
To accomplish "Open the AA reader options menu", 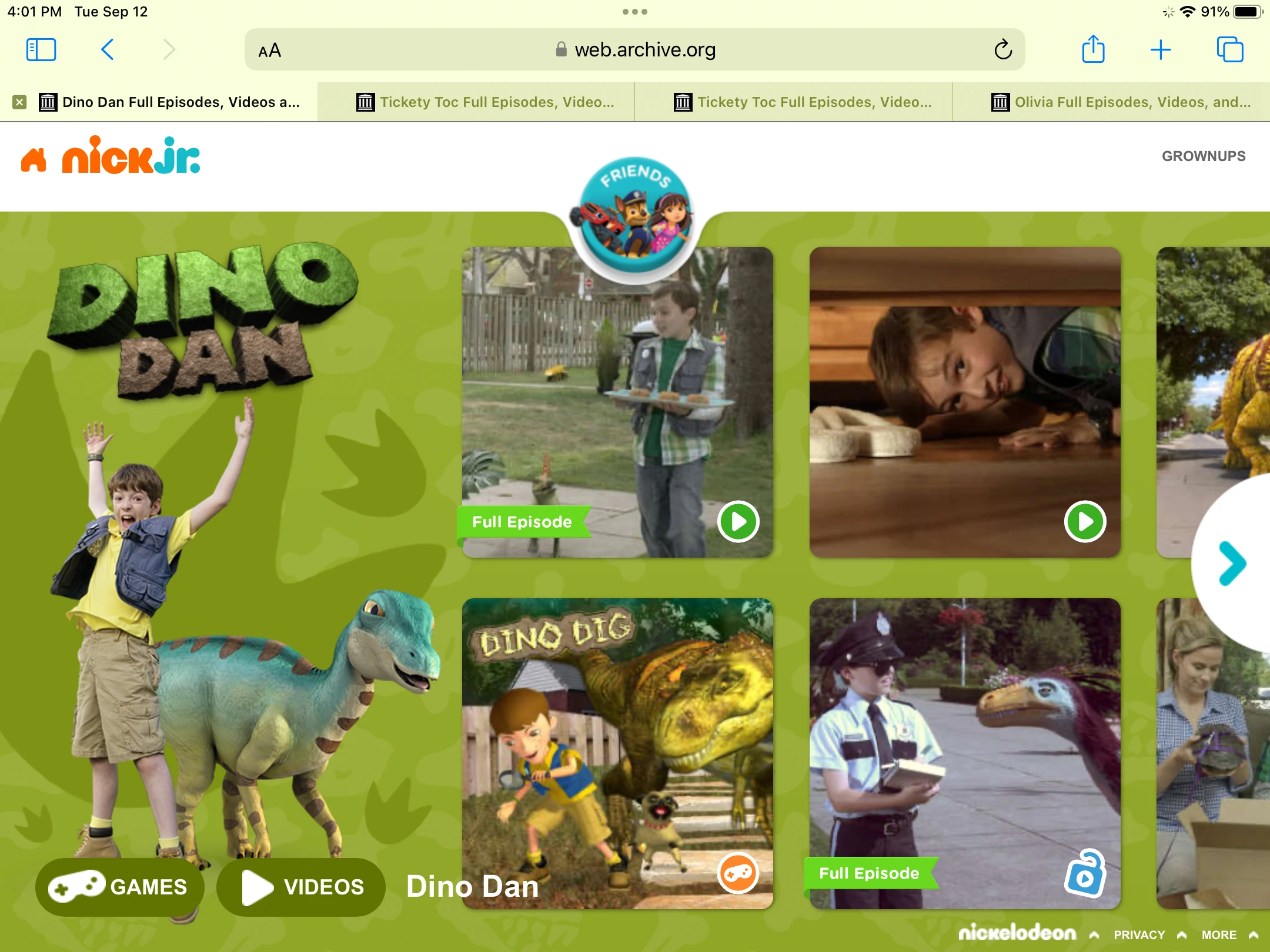I will coord(270,51).
